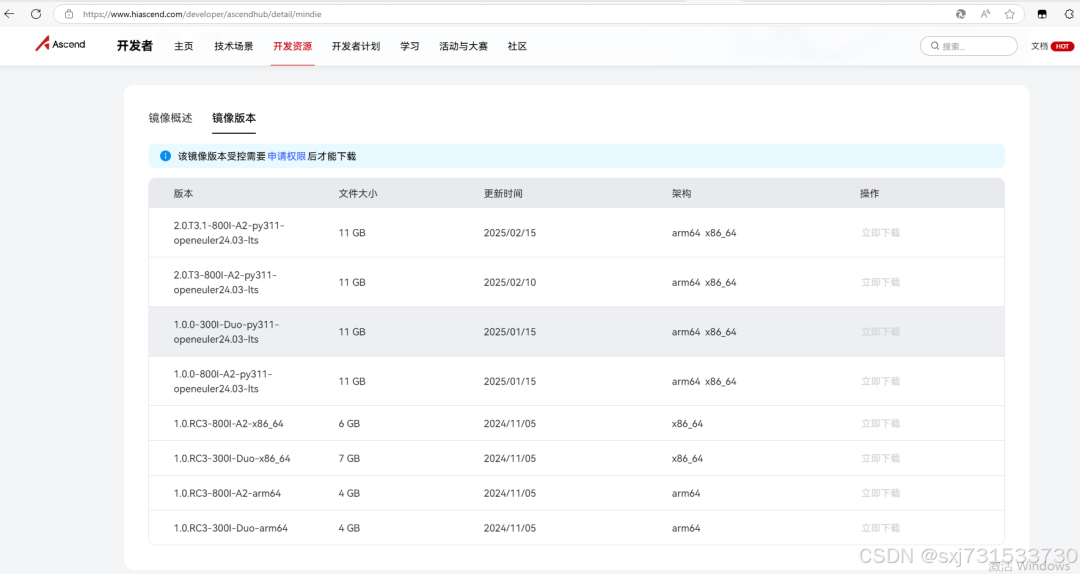
Task: Click 立即下载 for 1.0.RC3-300I-Duo-arm64
Action: (880, 528)
